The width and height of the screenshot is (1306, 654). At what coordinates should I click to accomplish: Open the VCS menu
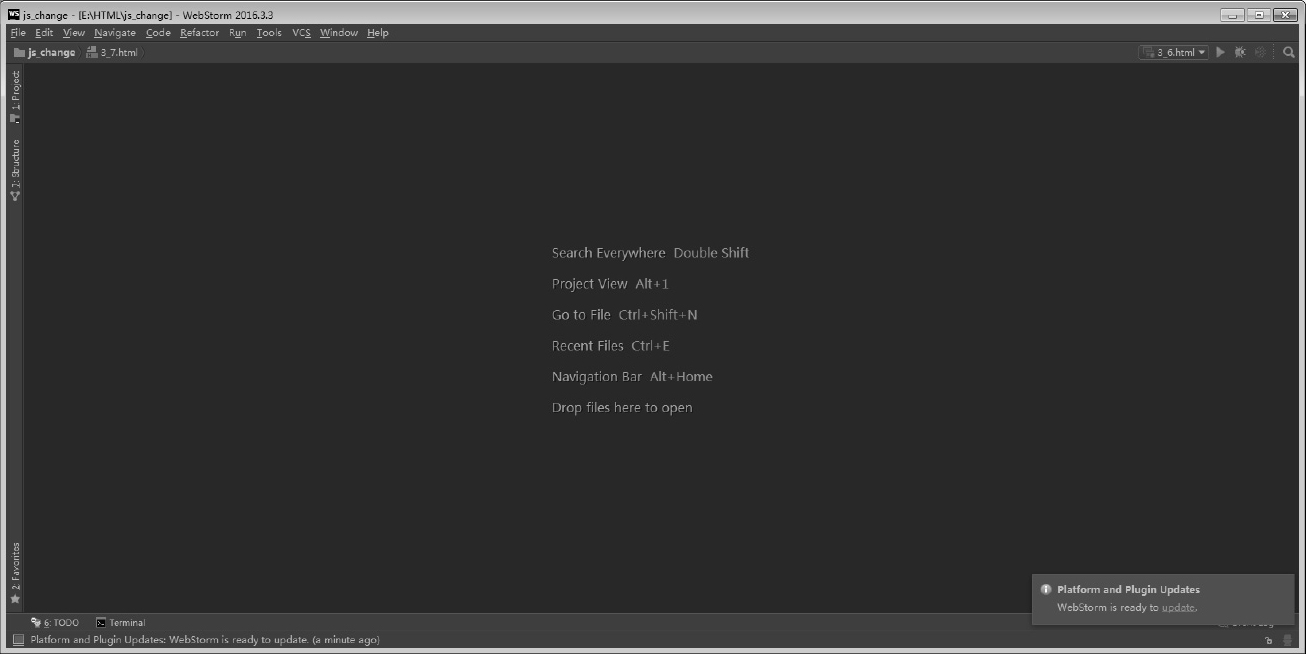coord(301,33)
